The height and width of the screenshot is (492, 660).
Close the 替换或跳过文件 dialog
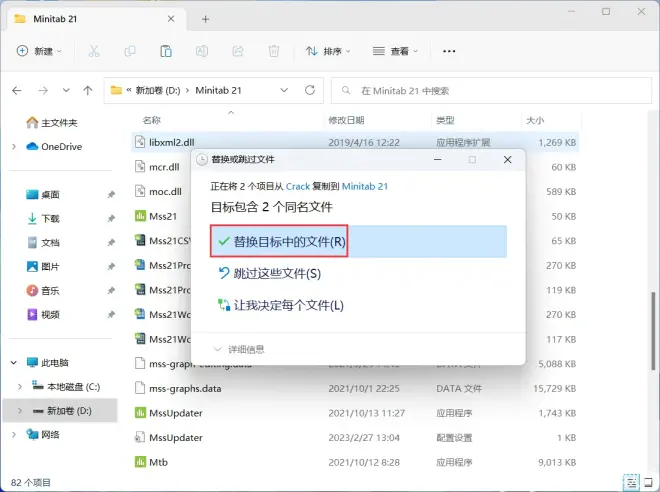pos(508,160)
